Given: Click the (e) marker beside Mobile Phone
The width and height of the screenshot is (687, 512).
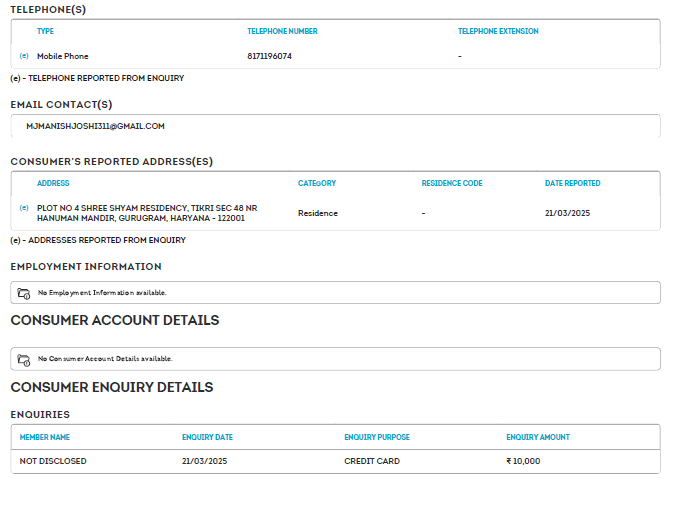Looking at the screenshot, I should tap(24, 56).
